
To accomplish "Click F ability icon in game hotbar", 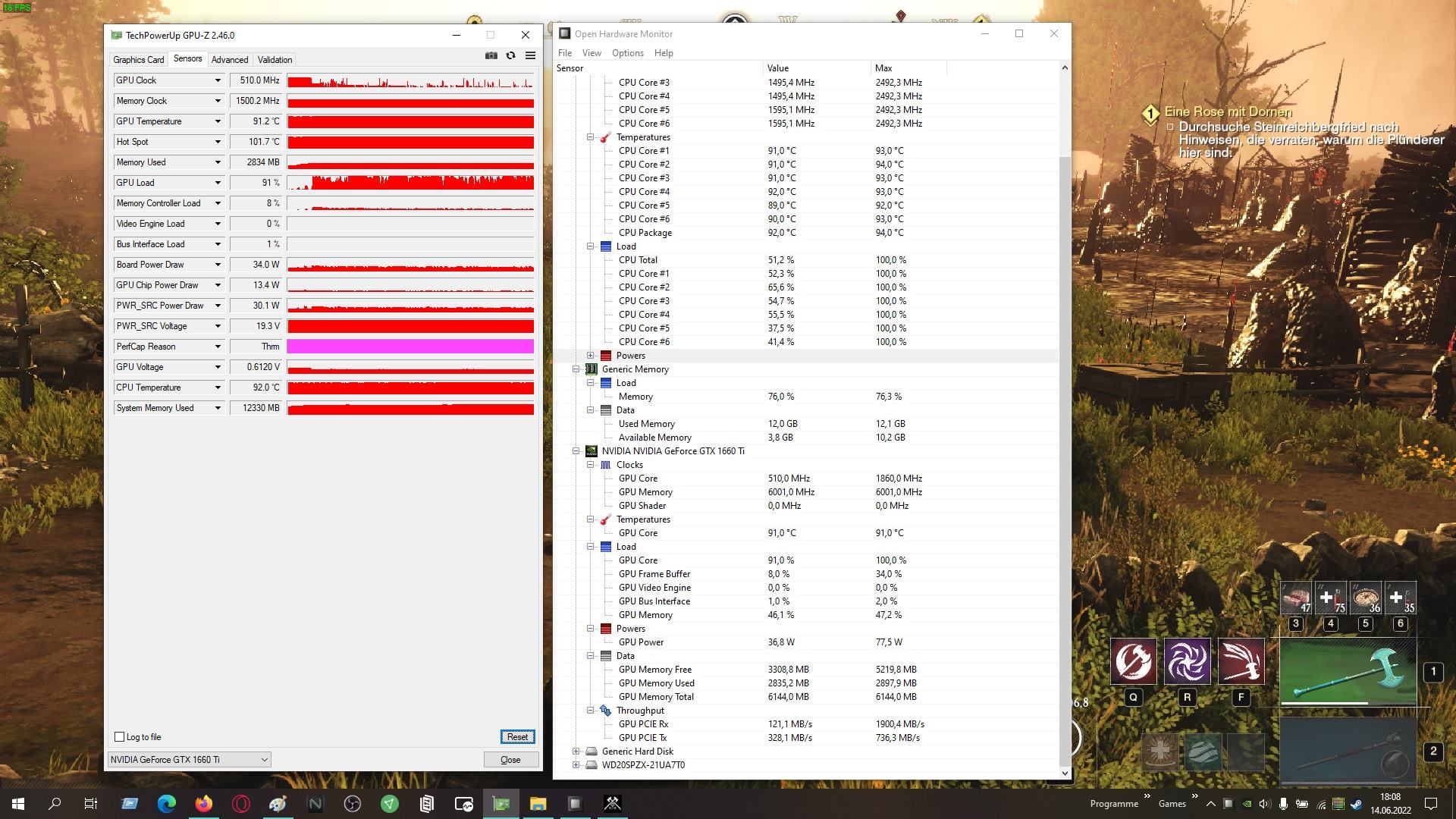I will [x=1241, y=661].
